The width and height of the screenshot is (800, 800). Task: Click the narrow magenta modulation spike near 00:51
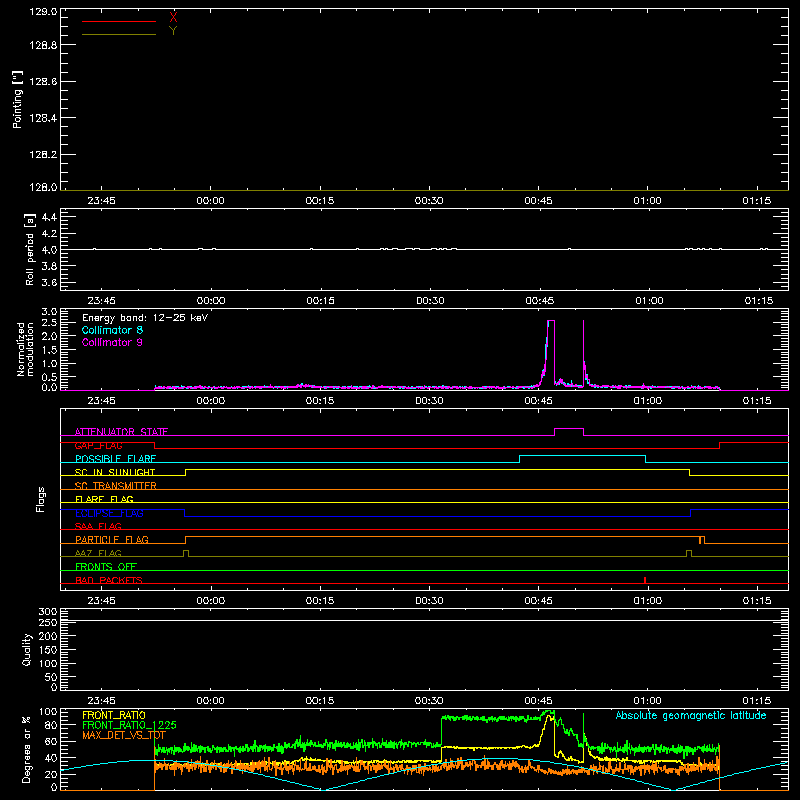[583, 352]
